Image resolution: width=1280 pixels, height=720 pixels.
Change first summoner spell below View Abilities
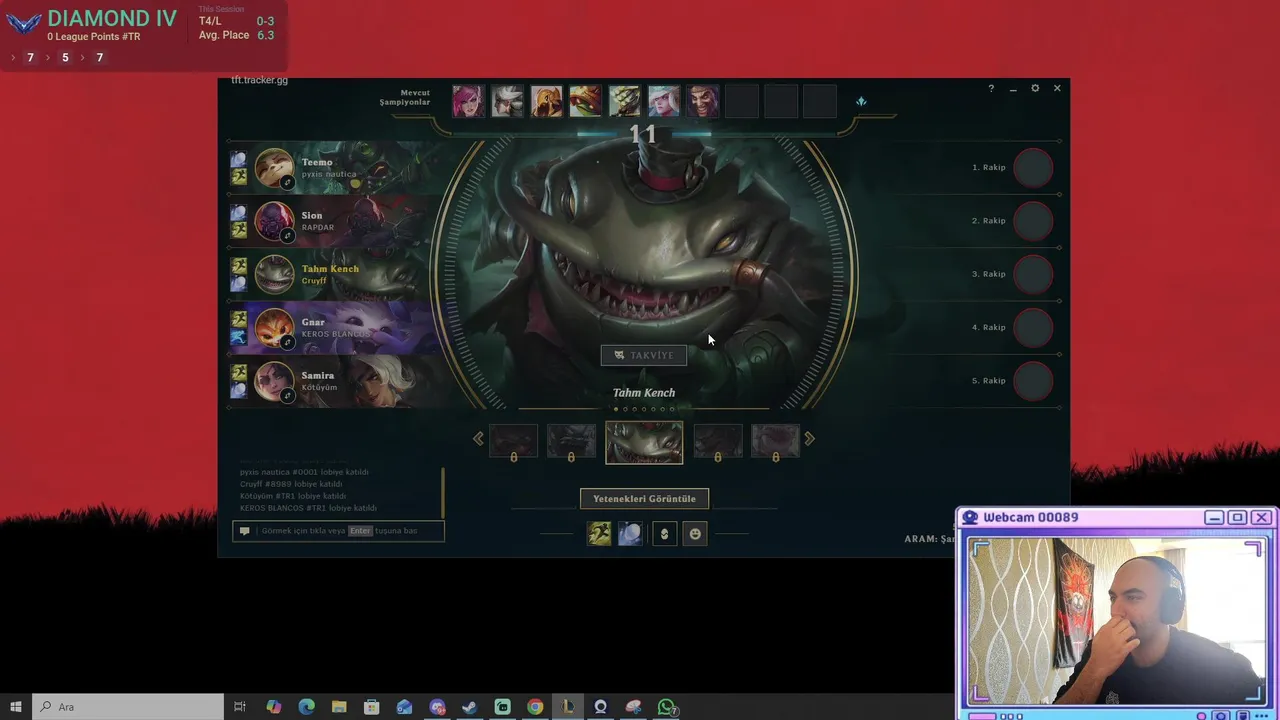point(599,534)
